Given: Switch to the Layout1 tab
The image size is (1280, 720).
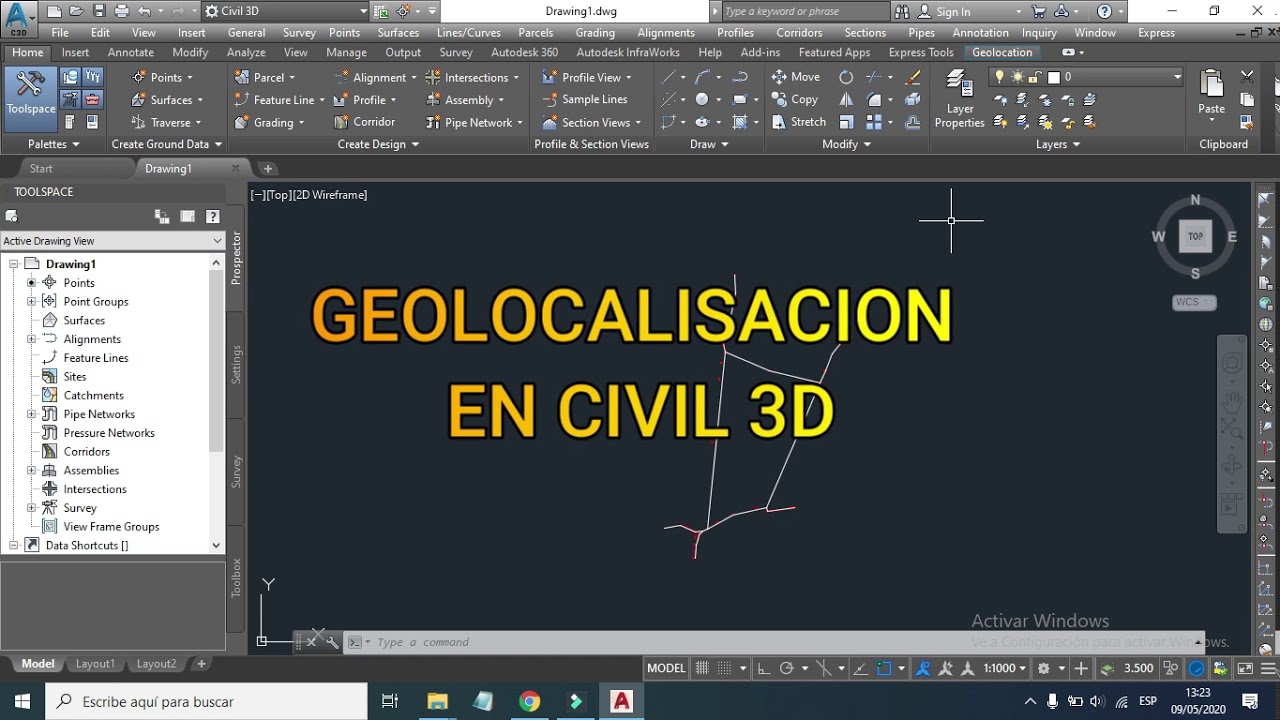Looking at the screenshot, I should pyautogui.click(x=95, y=664).
